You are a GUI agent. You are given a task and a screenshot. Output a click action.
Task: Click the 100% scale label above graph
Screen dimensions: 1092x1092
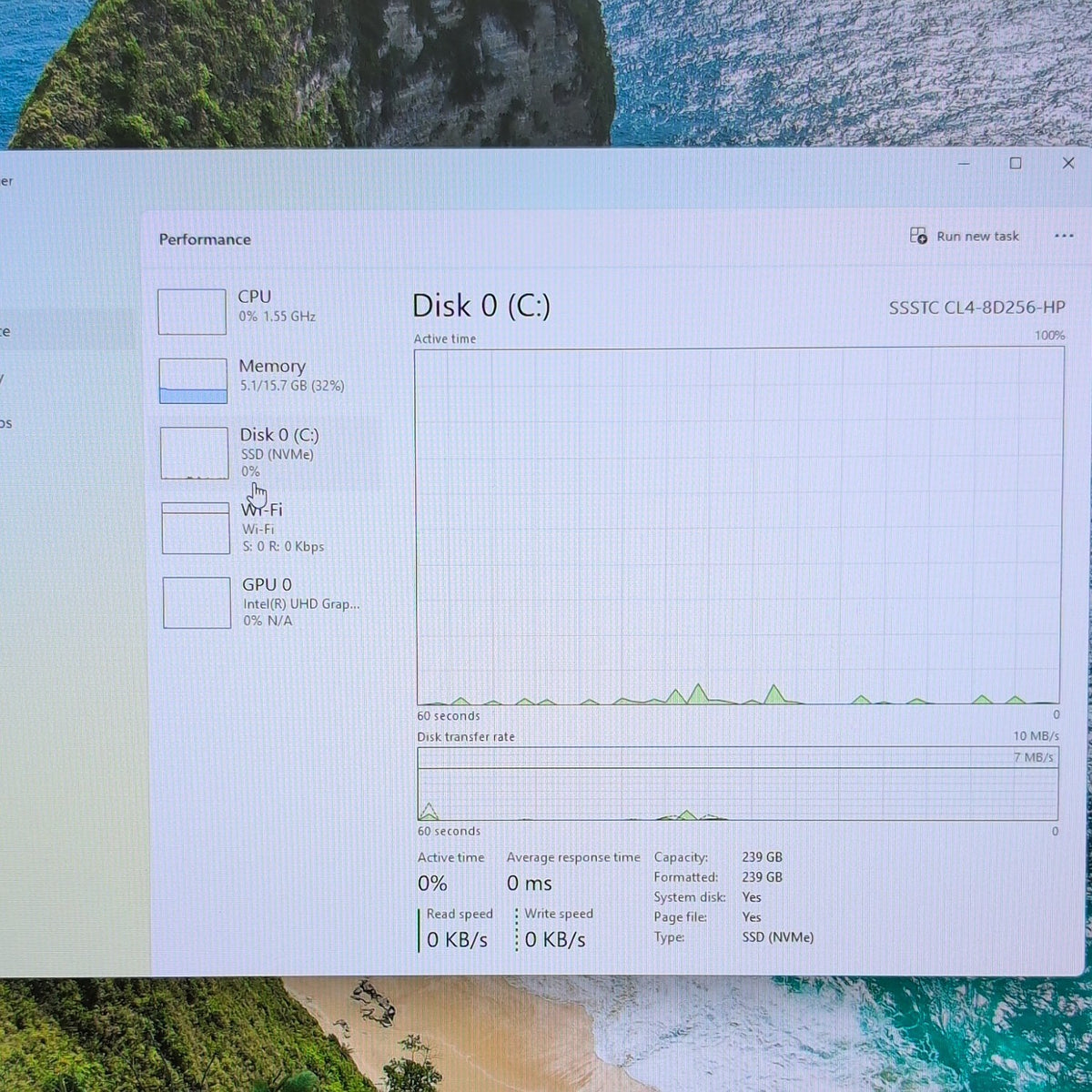point(1049,336)
